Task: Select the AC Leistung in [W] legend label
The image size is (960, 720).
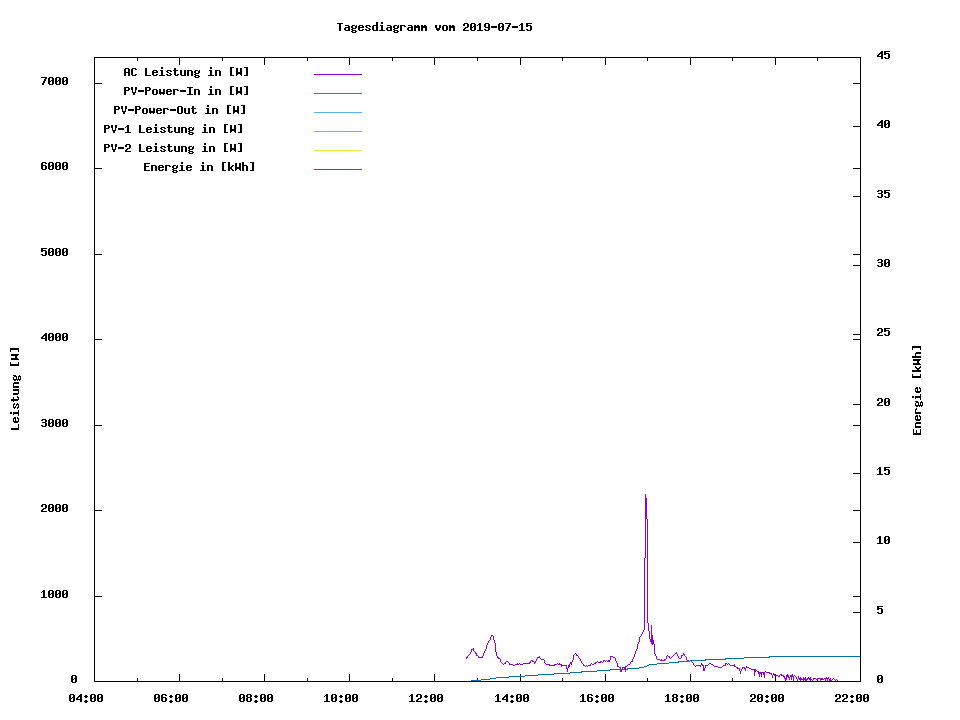Action: click(x=186, y=72)
